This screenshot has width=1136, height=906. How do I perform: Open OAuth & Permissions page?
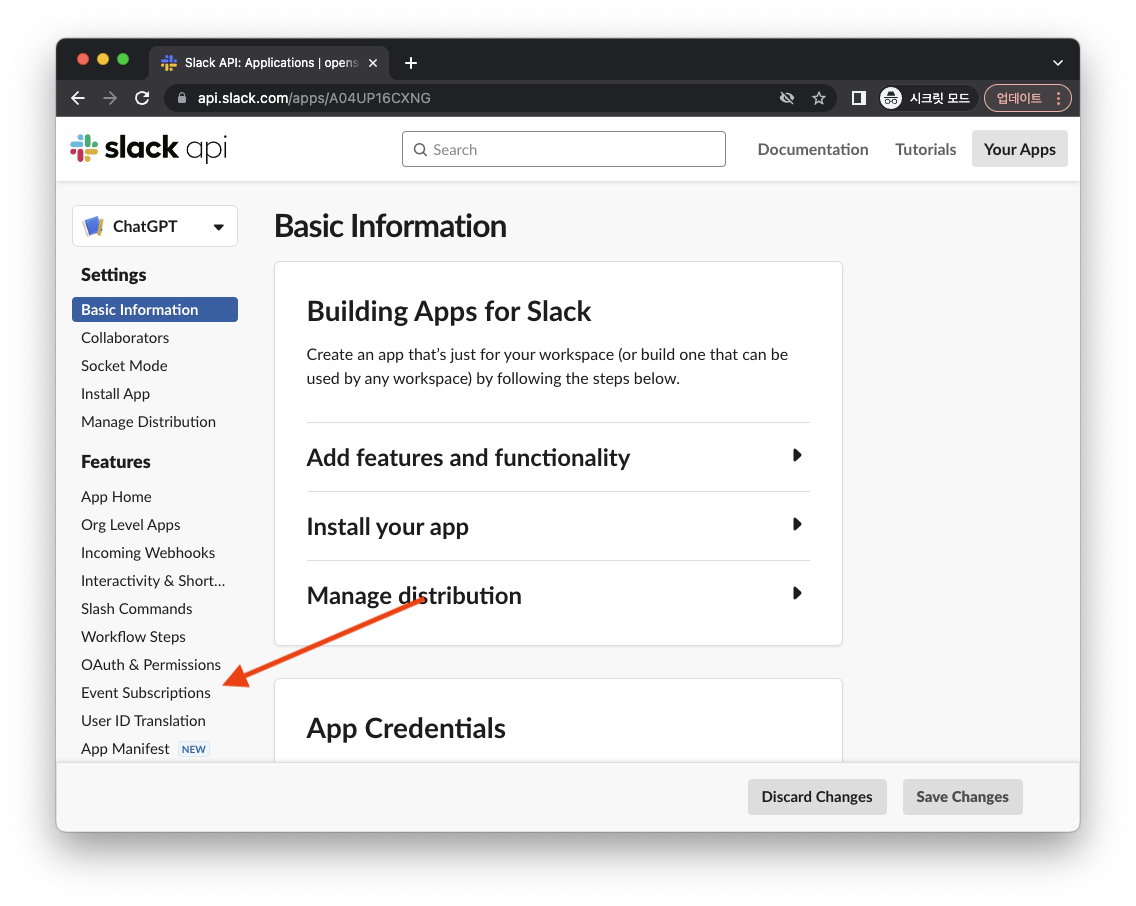(x=151, y=665)
